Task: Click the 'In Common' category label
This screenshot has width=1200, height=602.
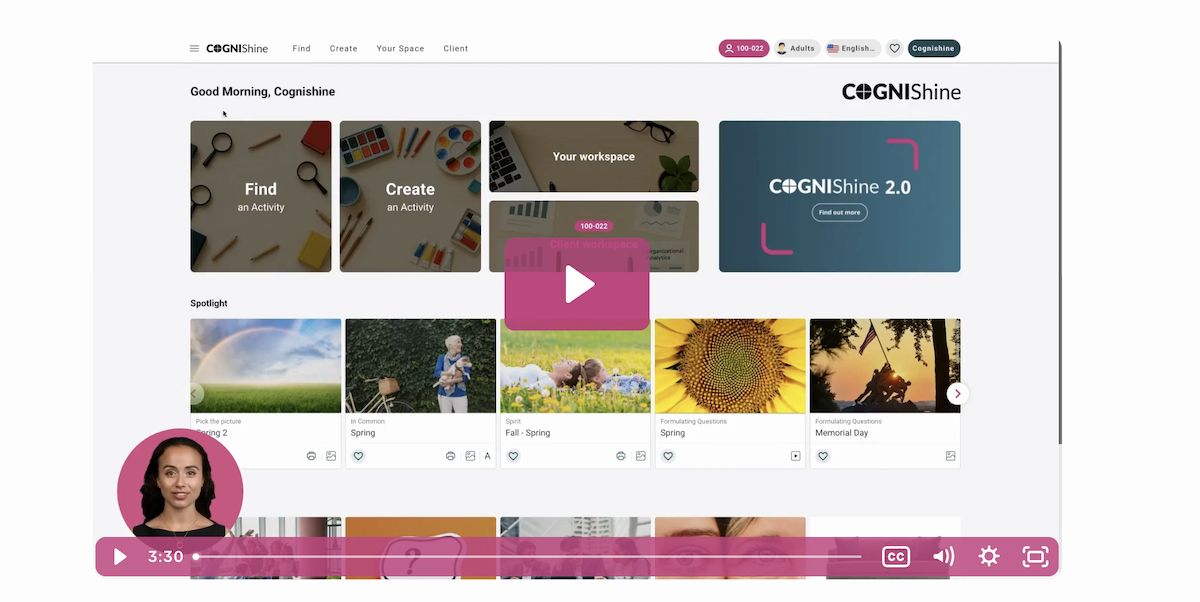Action: (x=368, y=422)
